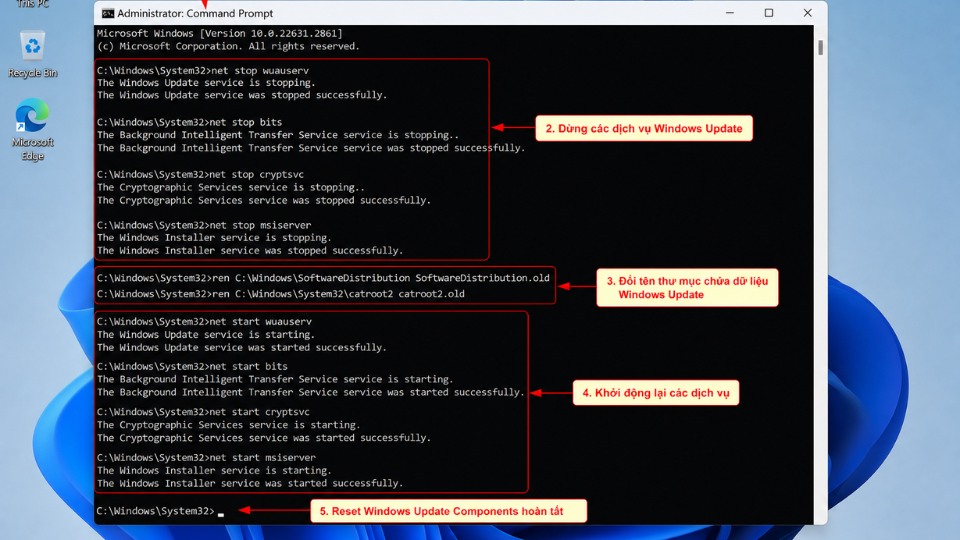Minimize the Command Prompt window

pos(729,13)
